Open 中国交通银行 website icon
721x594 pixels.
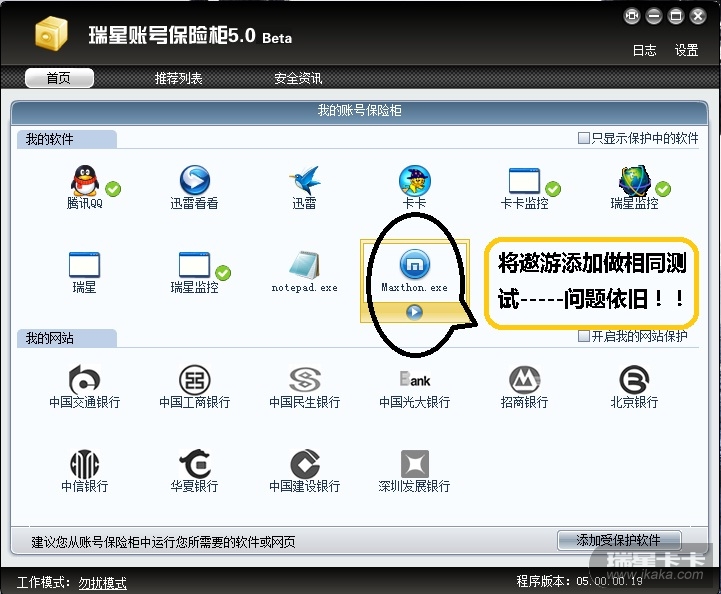pyautogui.click(x=85, y=379)
